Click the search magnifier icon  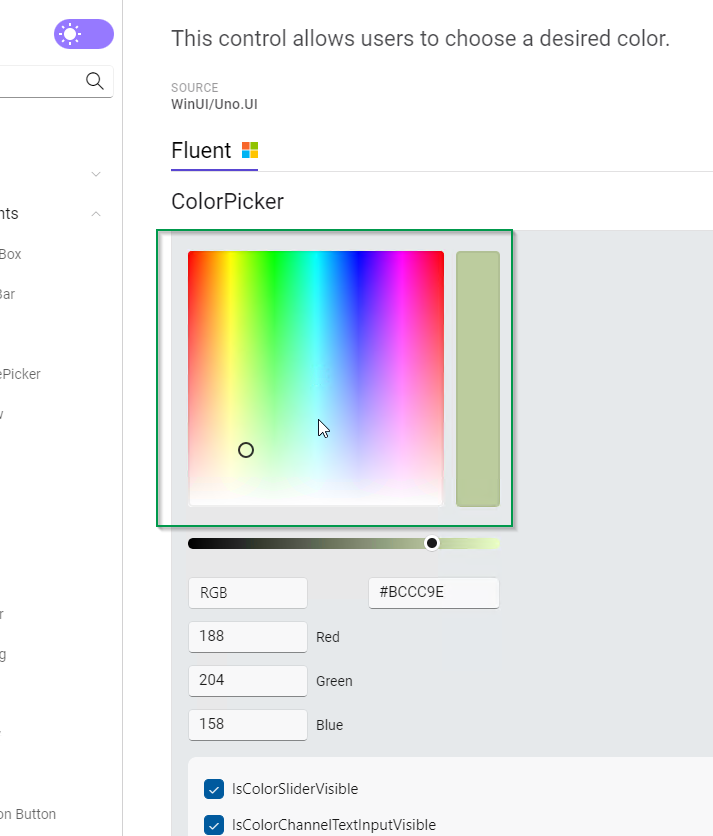[x=95, y=81]
